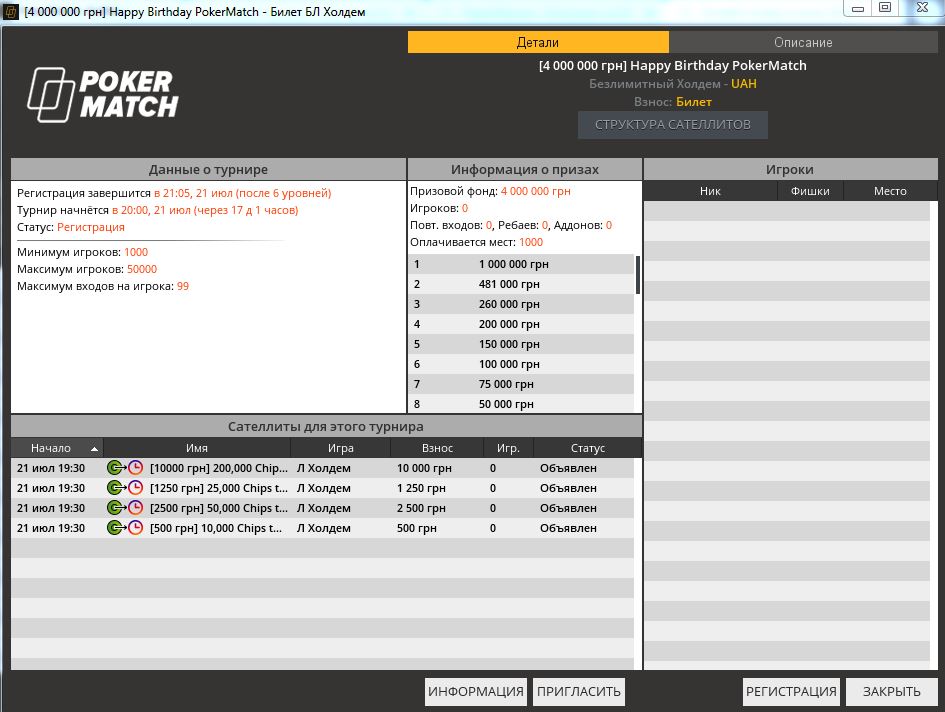Click the 75 000 грн prize row
945x712 pixels.
coord(521,383)
